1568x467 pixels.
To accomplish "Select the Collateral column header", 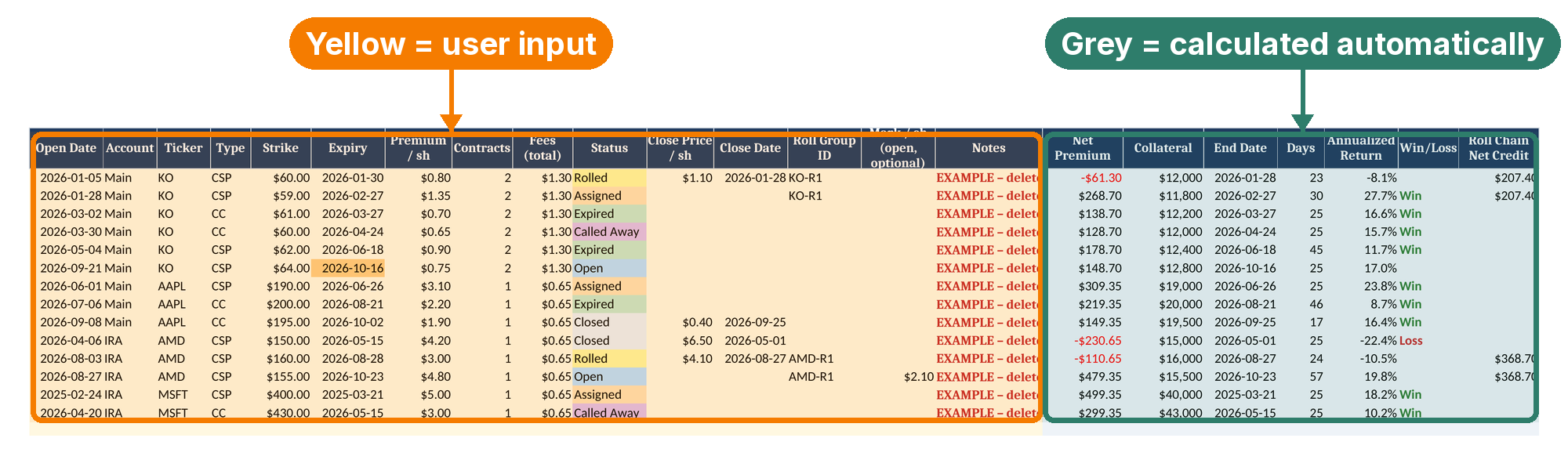I will [1163, 148].
